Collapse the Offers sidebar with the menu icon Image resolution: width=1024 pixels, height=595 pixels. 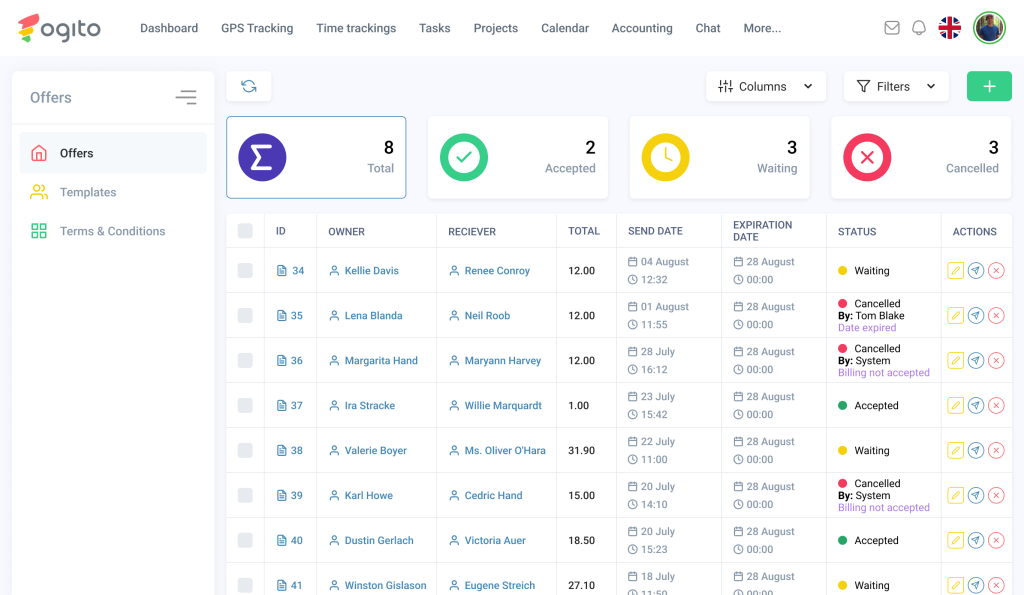186,97
